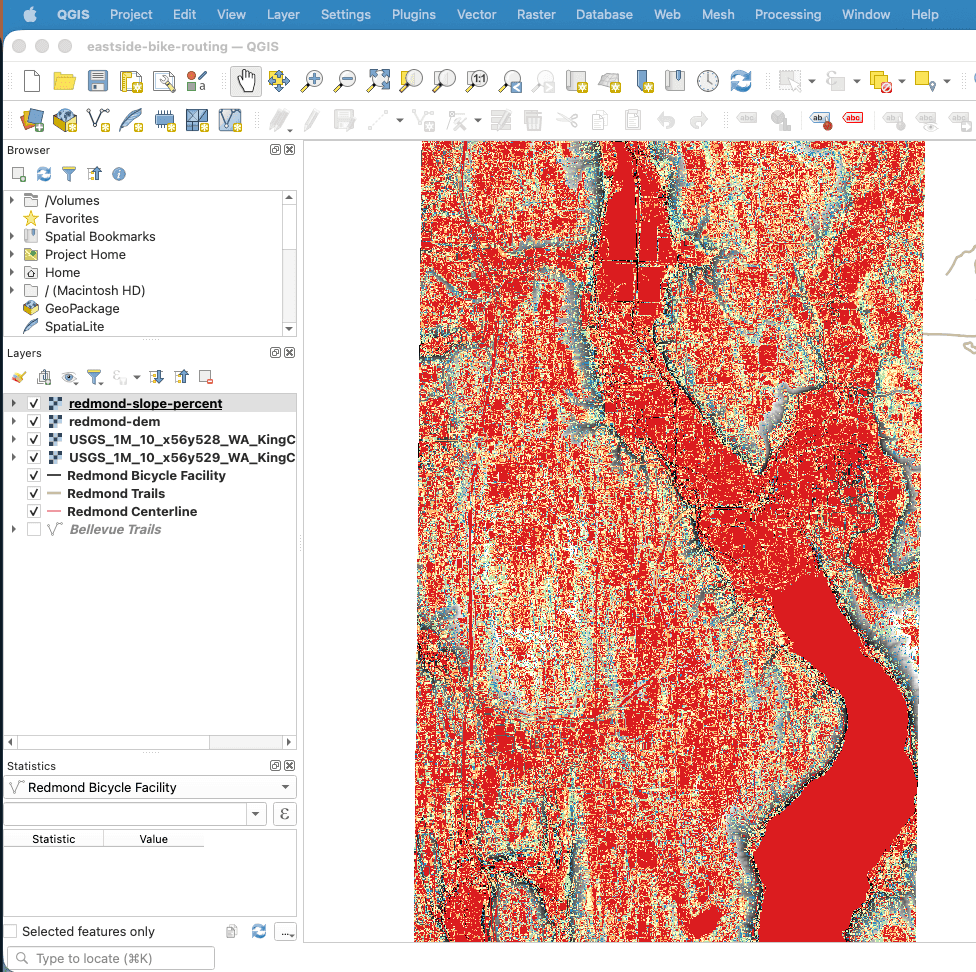Click Browser panel scroll down arrow

[x=289, y=328]
